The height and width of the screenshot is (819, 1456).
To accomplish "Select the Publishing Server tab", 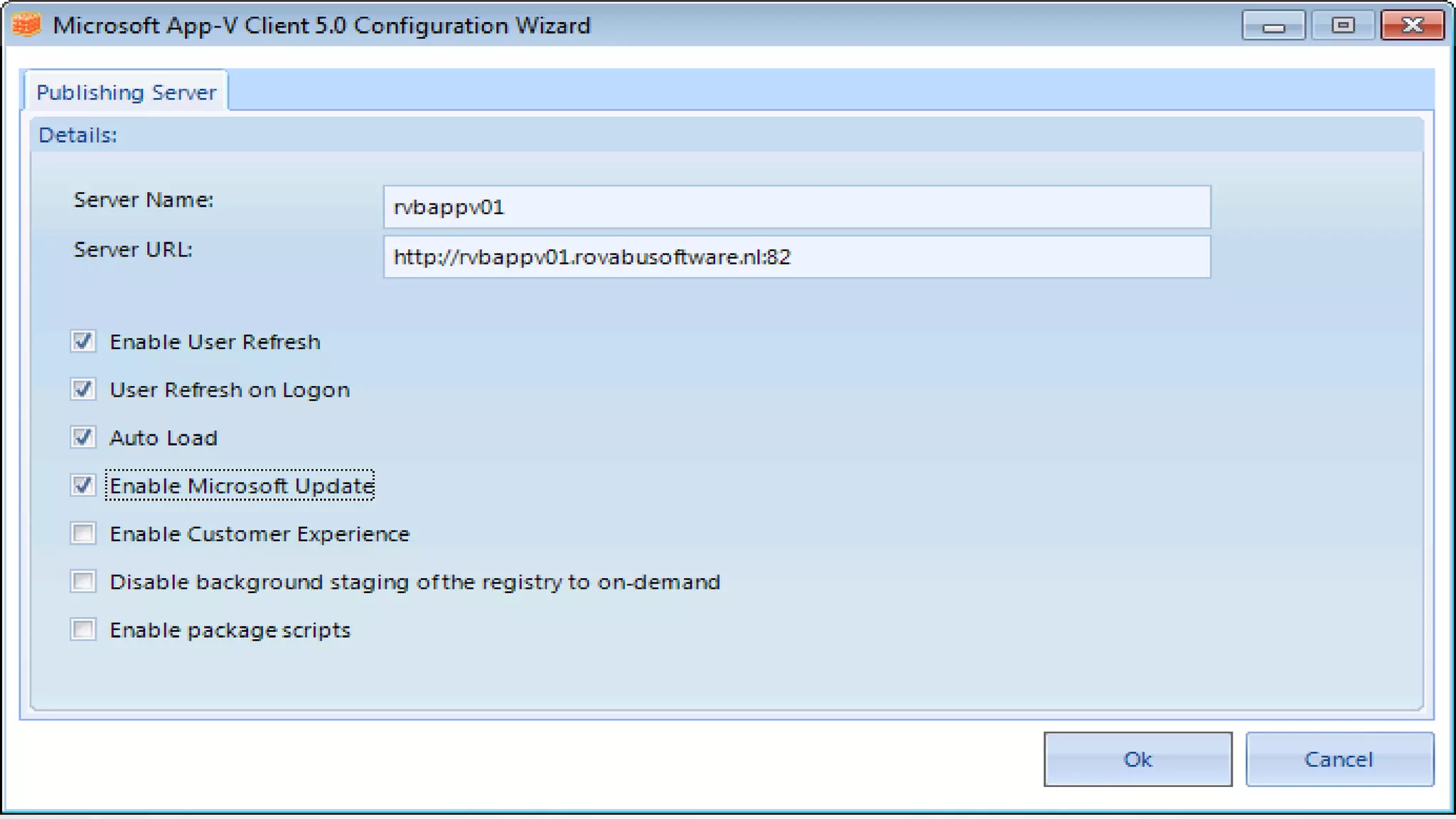I will (x=126, y=92).
